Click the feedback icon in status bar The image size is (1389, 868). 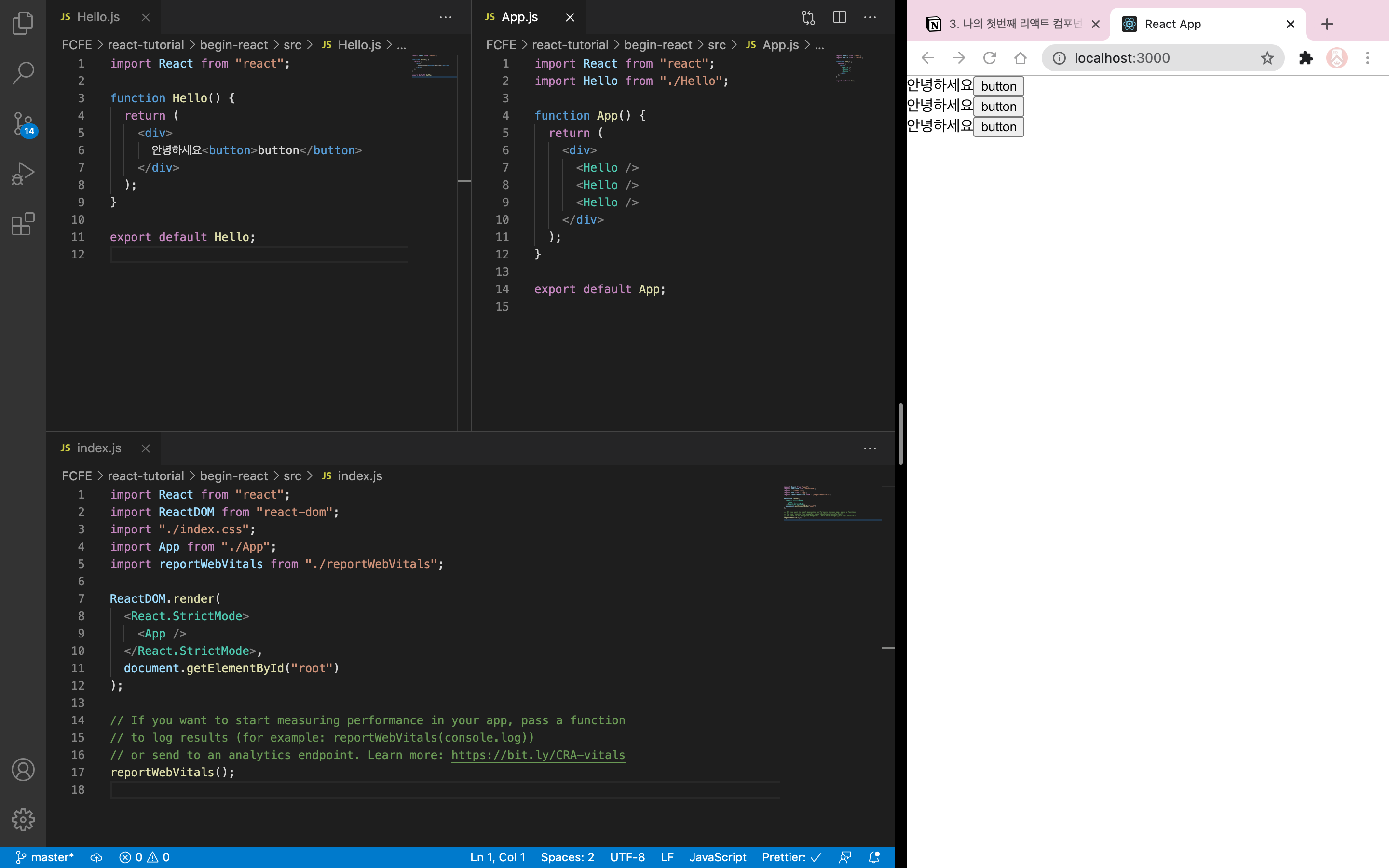[845, 857]
